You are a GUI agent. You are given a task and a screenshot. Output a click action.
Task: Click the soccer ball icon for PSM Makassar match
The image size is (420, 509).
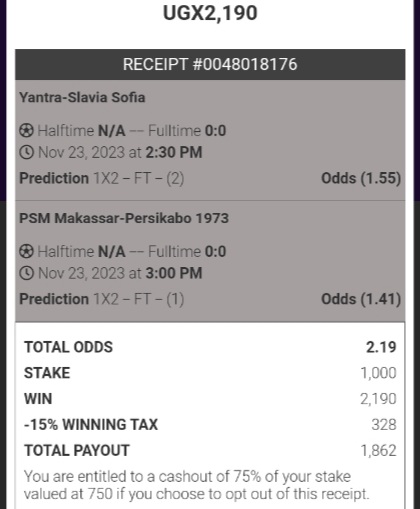[x=26, y=251]
